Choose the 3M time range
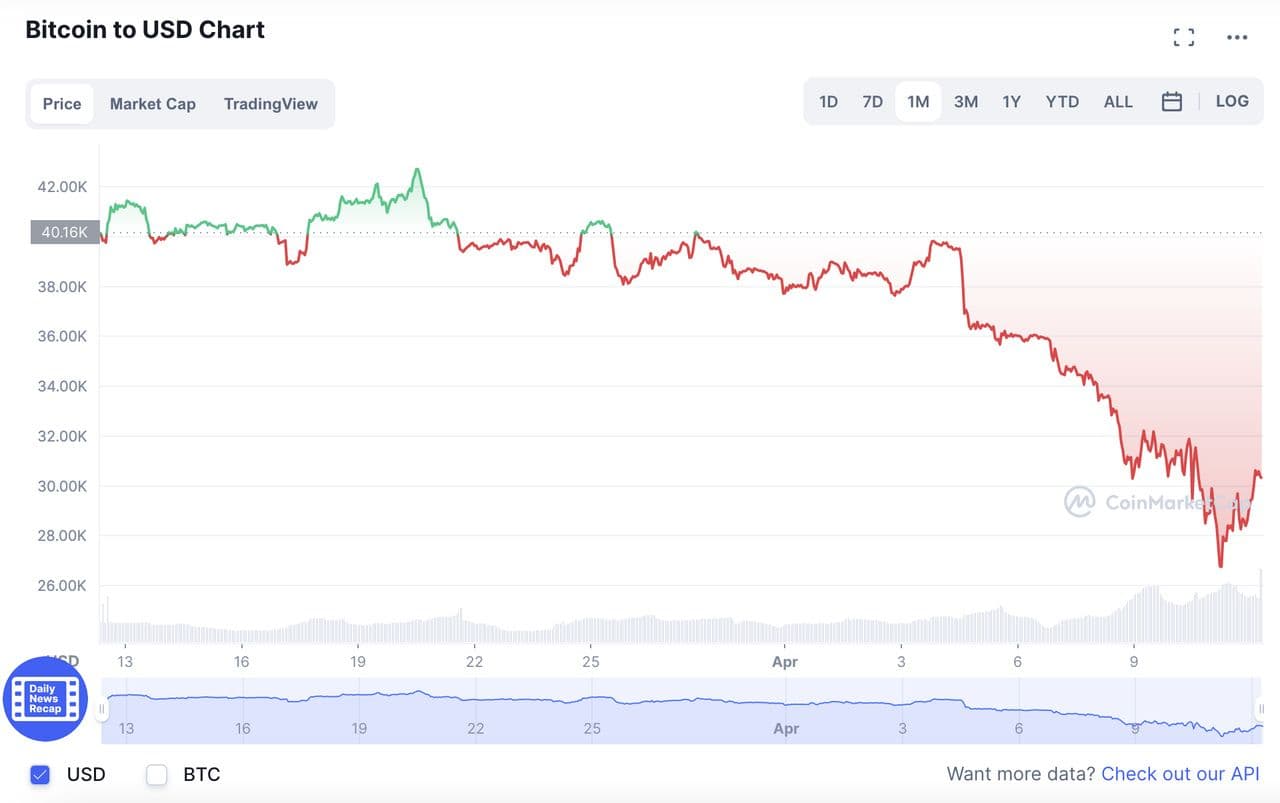This screenshot has height=803, width=1280. coord(966,102)
